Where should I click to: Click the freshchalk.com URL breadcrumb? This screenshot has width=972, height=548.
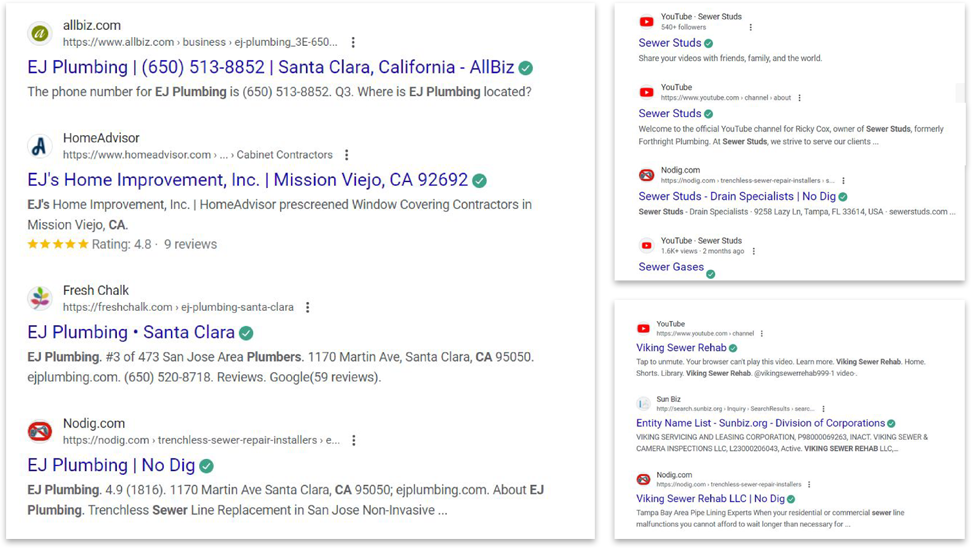click(178, 307)
